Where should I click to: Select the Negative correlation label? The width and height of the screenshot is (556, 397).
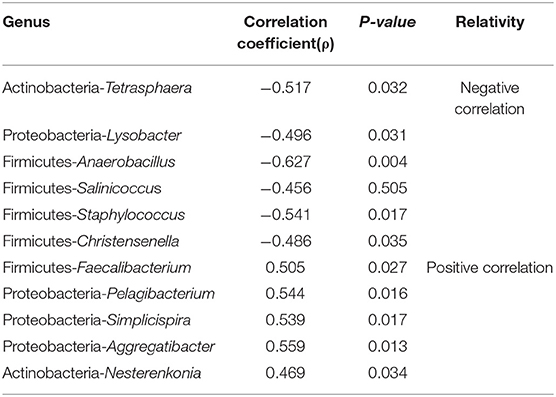490,99
